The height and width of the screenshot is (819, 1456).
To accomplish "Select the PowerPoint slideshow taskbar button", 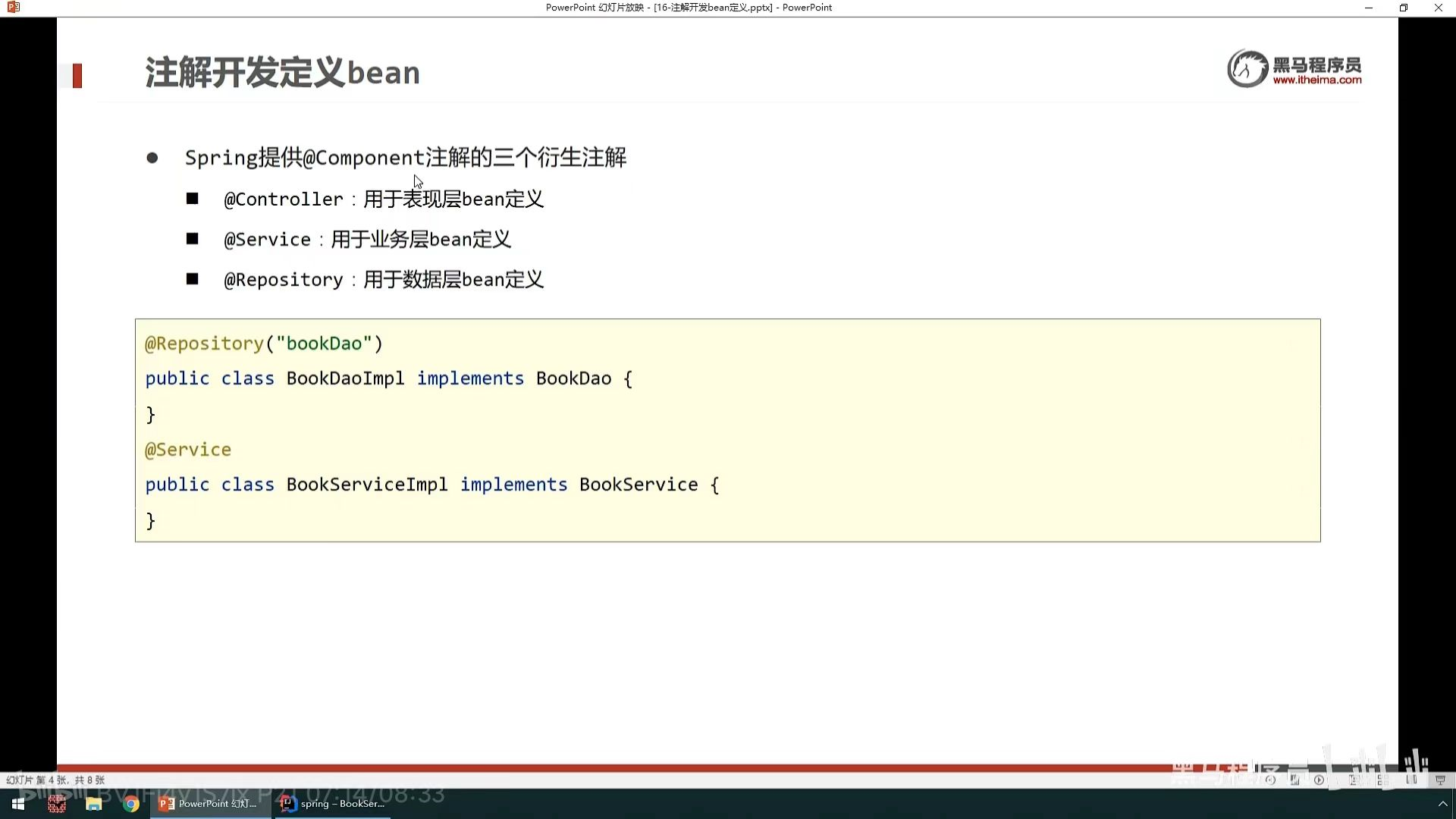I will click(209, 804).
